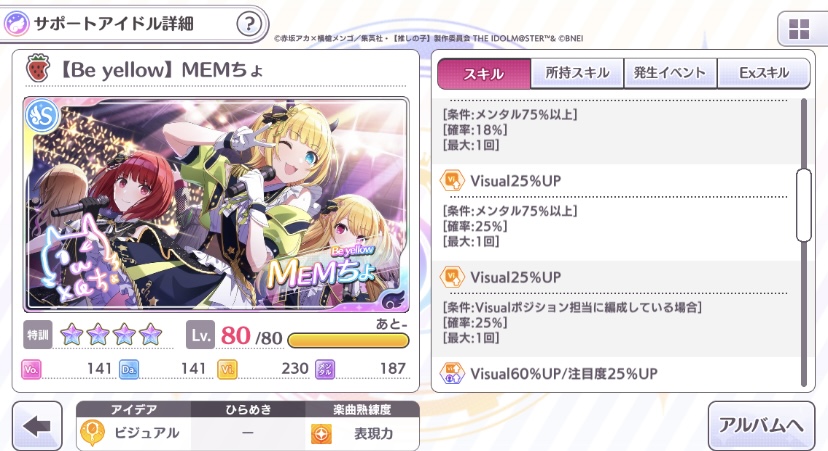The width and height of the screenshot is (828, 451).
Task: Select the pink Vo. stat icon
Action: pos(31,369)
